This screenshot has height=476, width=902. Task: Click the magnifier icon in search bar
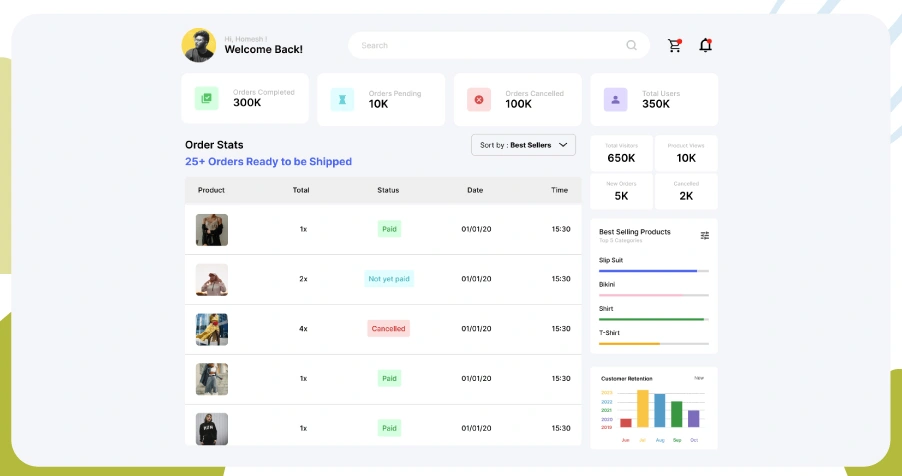click(x=631, y=45)
